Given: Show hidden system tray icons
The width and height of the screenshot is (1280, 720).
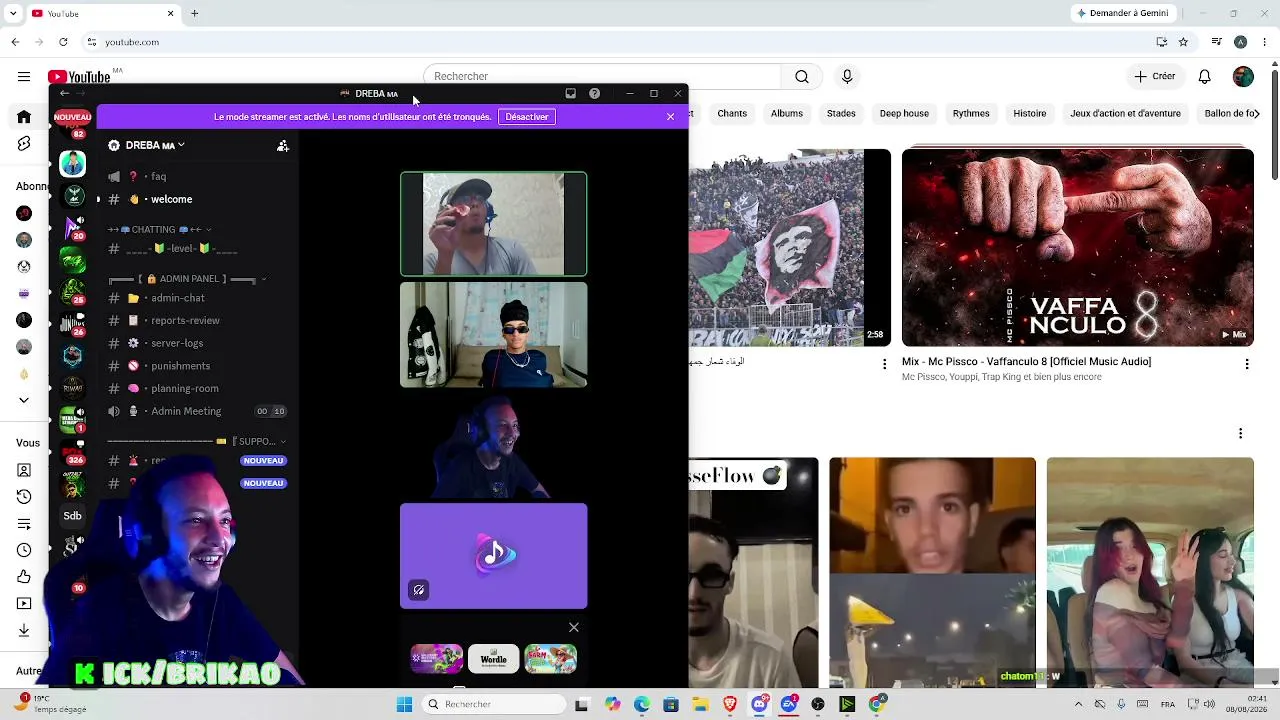Looking at the screenshot, I should pos(1078,705).
